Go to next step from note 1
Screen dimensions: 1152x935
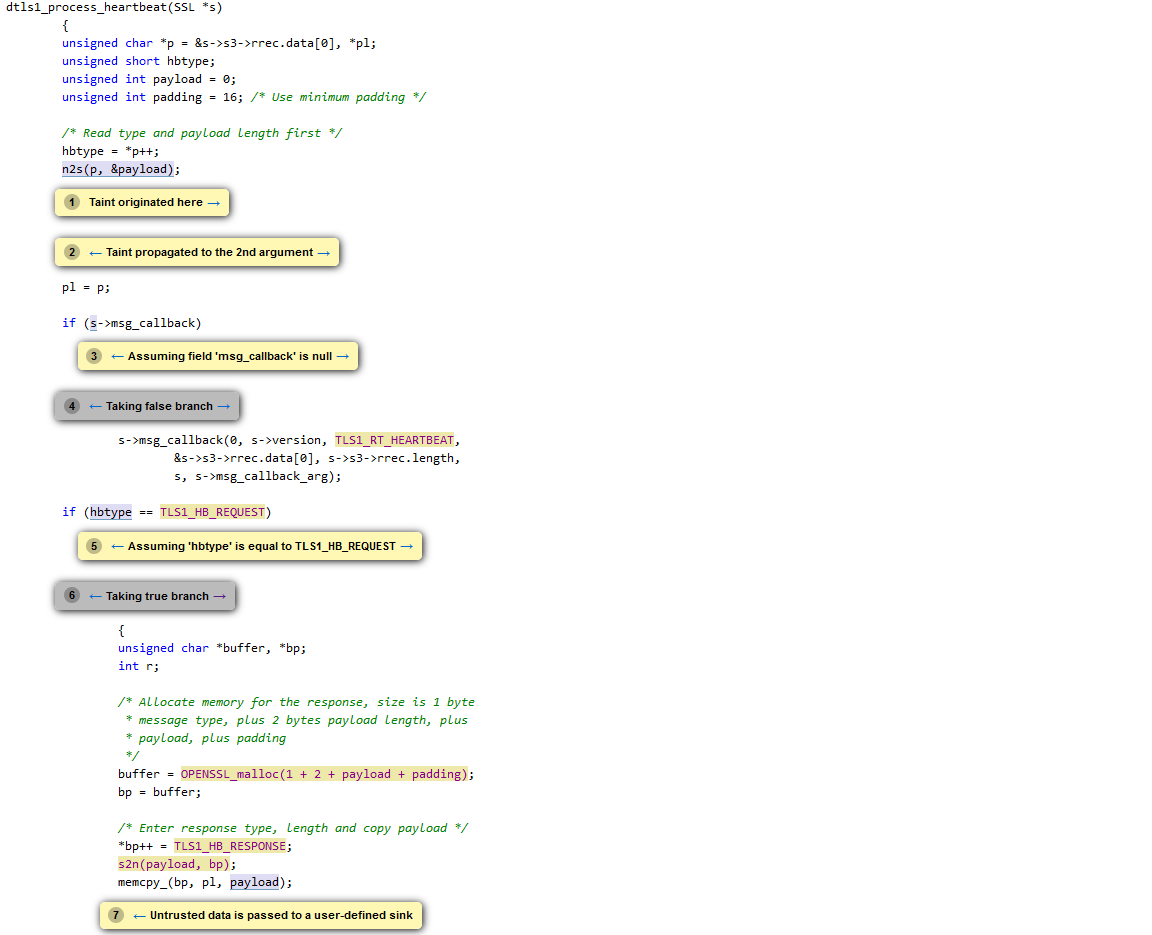tap(214, 203)
